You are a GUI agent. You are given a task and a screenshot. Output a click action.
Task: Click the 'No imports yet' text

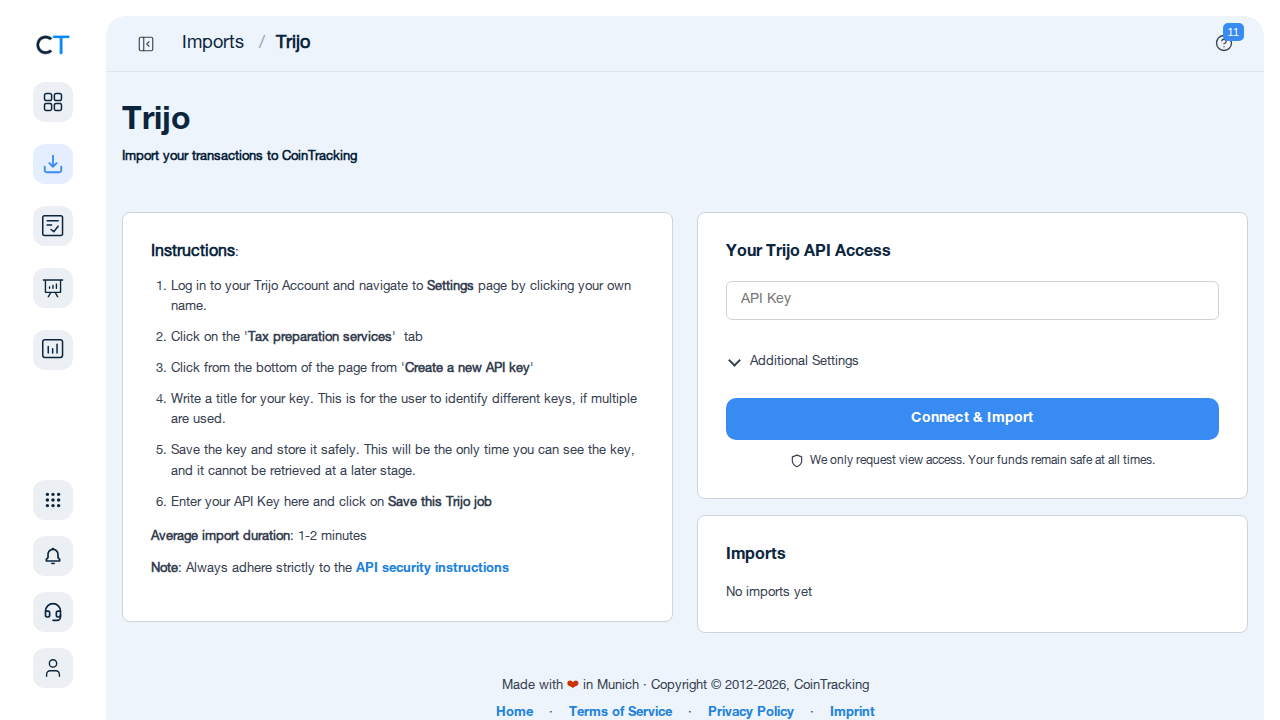(x=769, y=592)
